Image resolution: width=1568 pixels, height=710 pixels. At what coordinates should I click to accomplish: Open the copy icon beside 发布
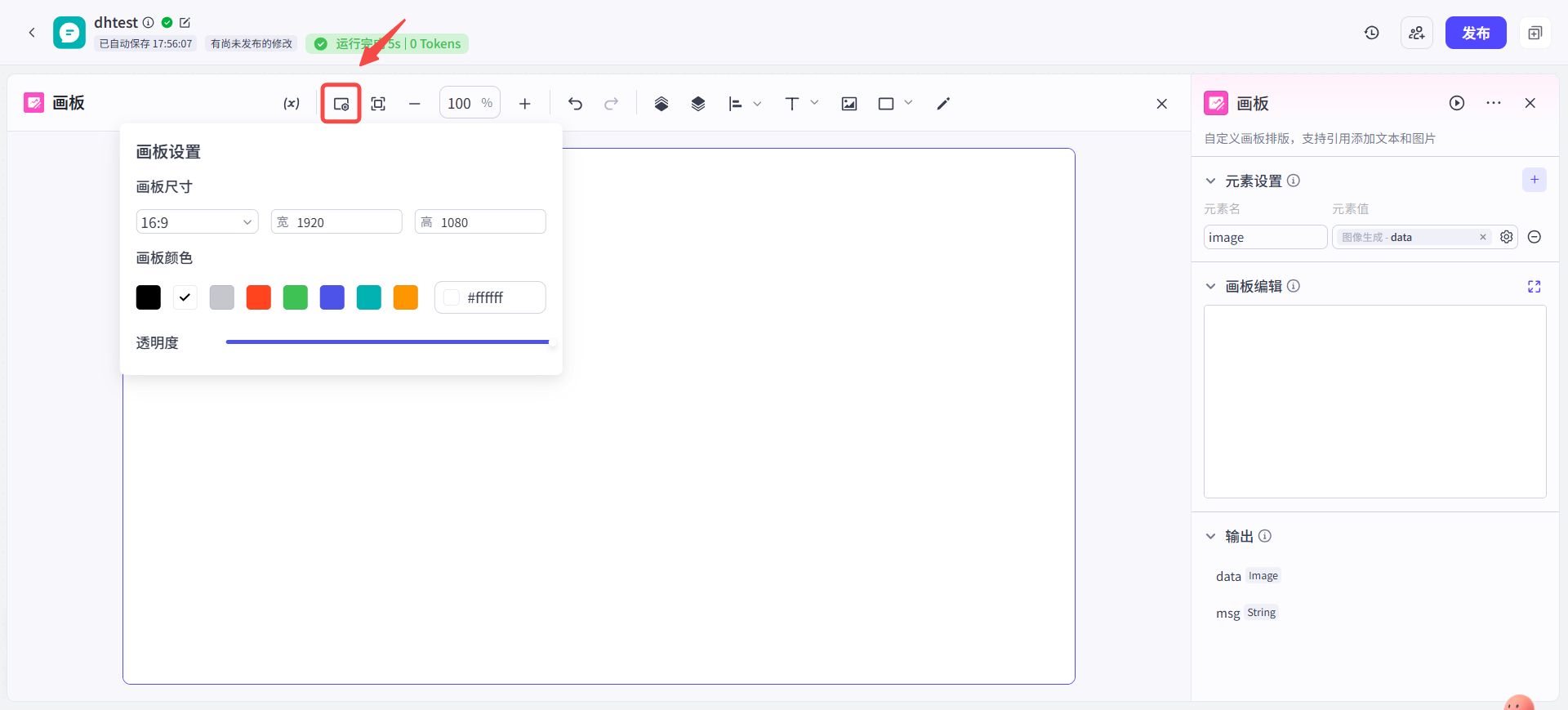click(x=1535, y=33)
